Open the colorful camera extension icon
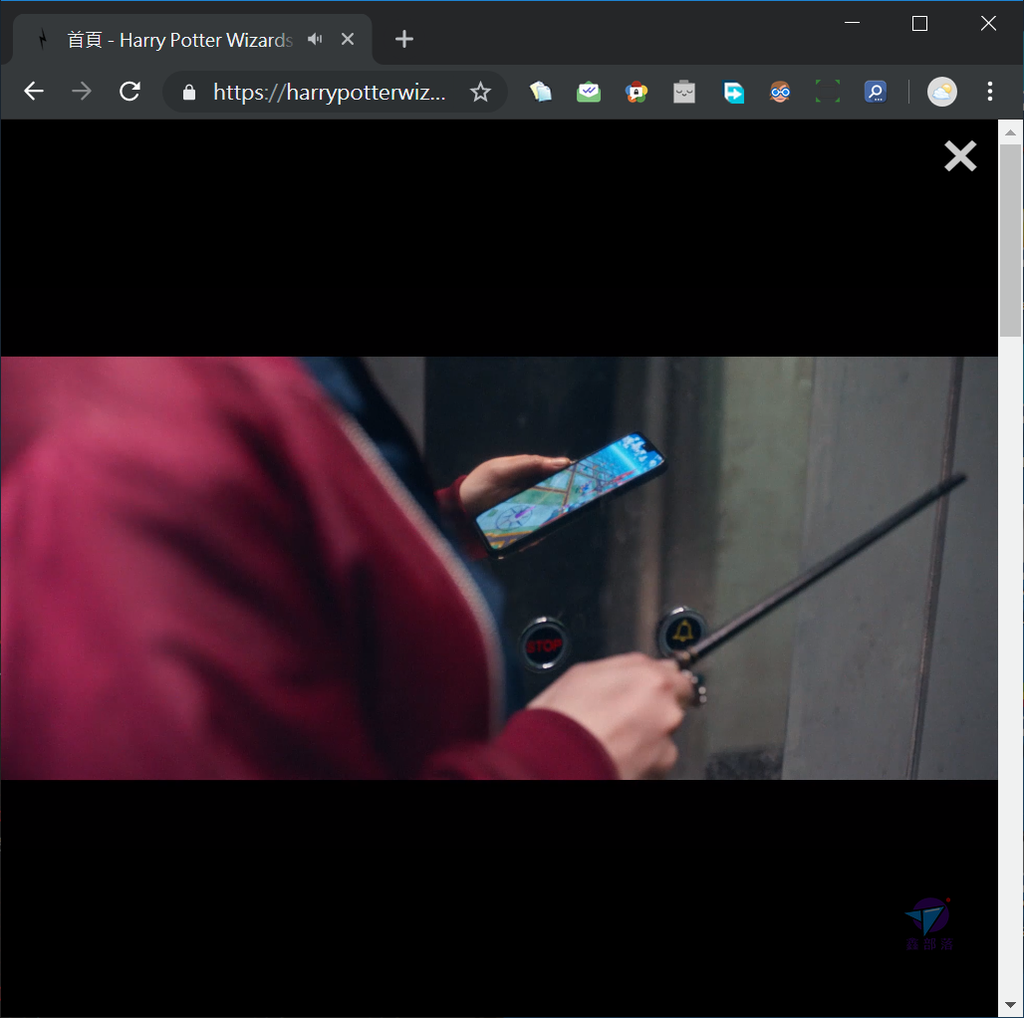This screenshot has width=1024, height=1018. [636, 92]
